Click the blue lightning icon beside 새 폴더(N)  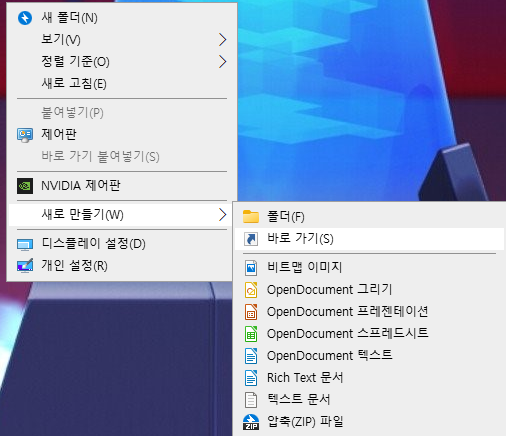click(x=25, y=18)
